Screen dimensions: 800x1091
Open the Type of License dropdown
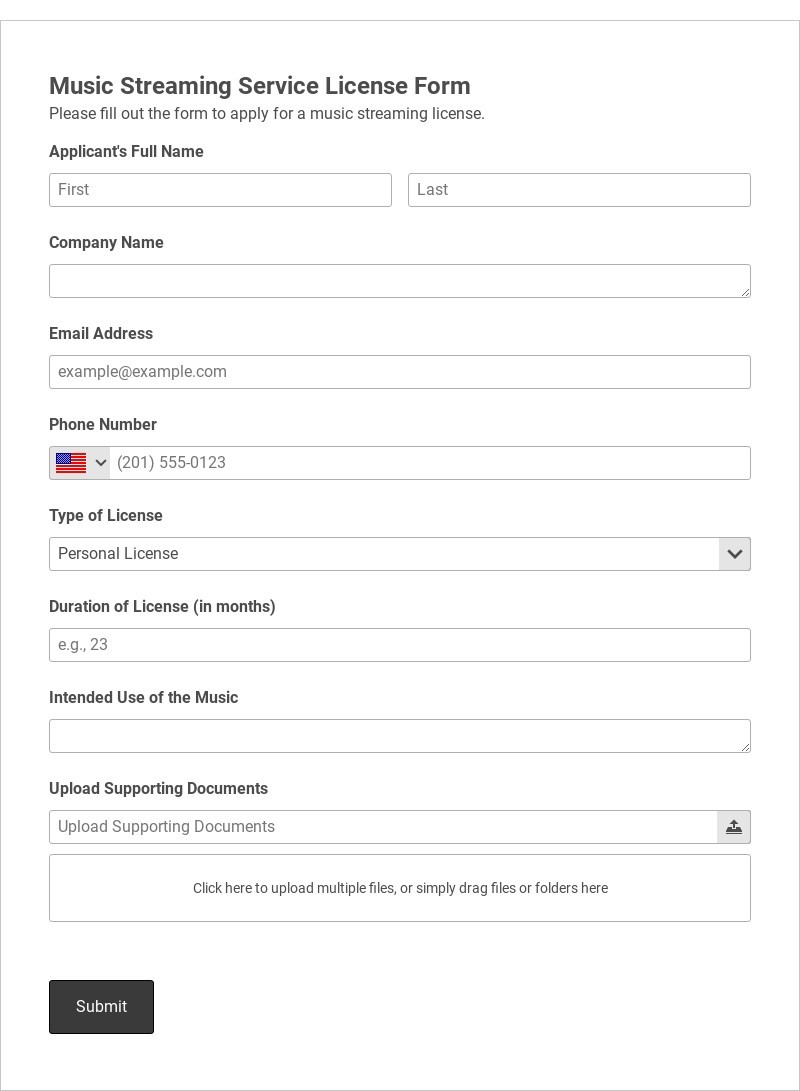[399, 554]
